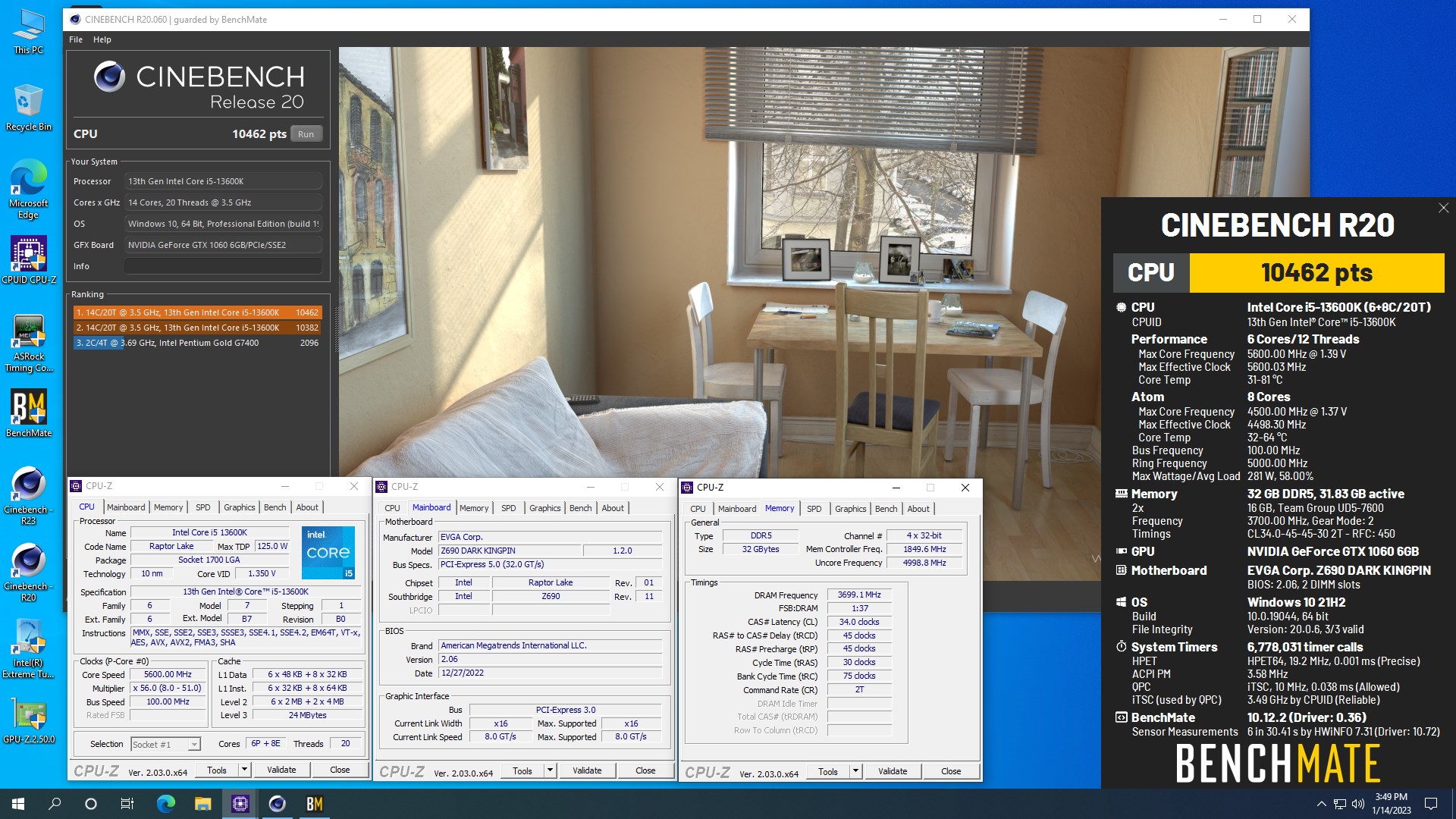This screenshot has width=1456, height=819.
Task: Click the Z690 DARK KINGPIN model field
Action: [x=510, y=551]
